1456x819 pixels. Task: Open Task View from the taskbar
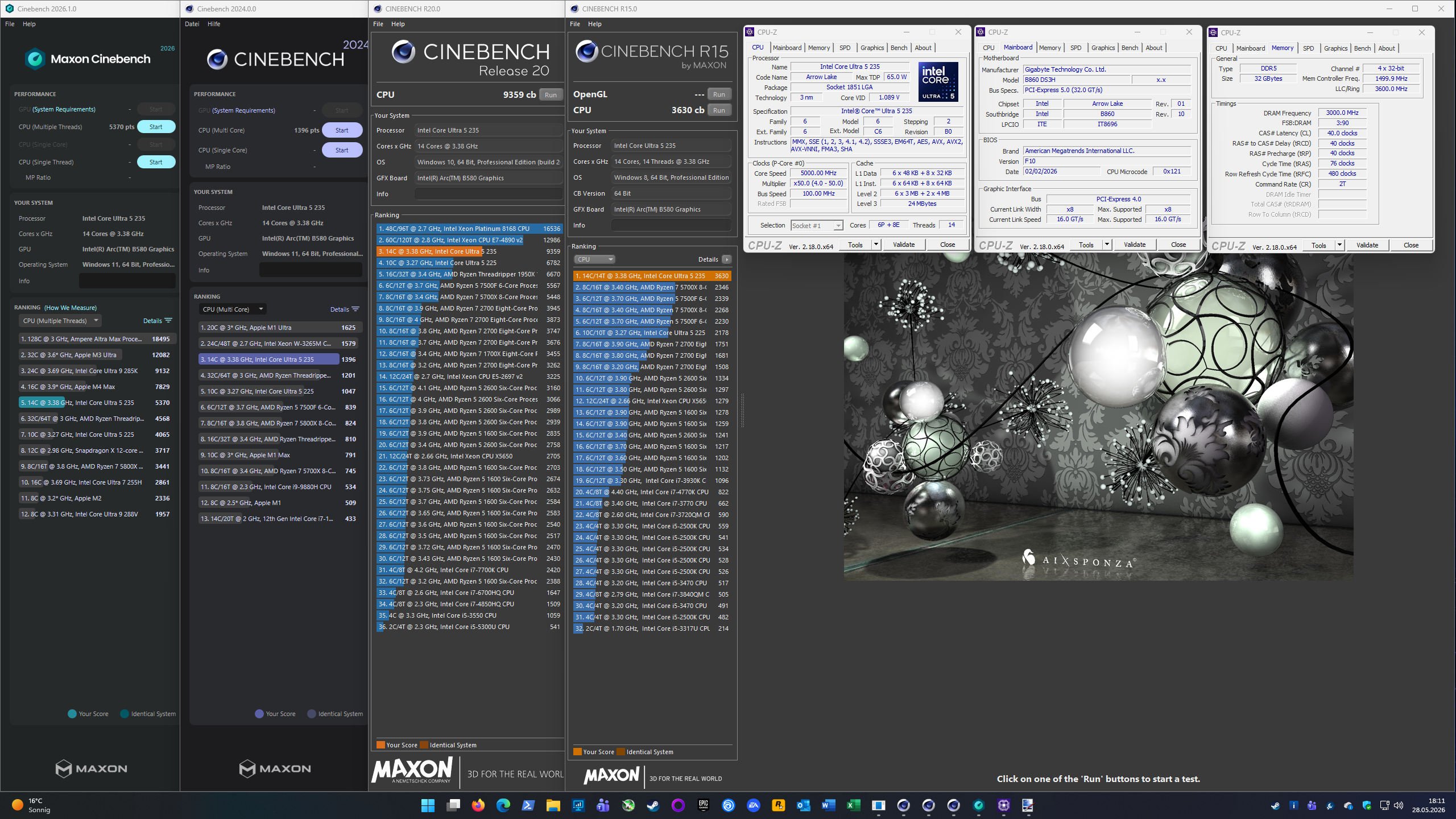453,805
